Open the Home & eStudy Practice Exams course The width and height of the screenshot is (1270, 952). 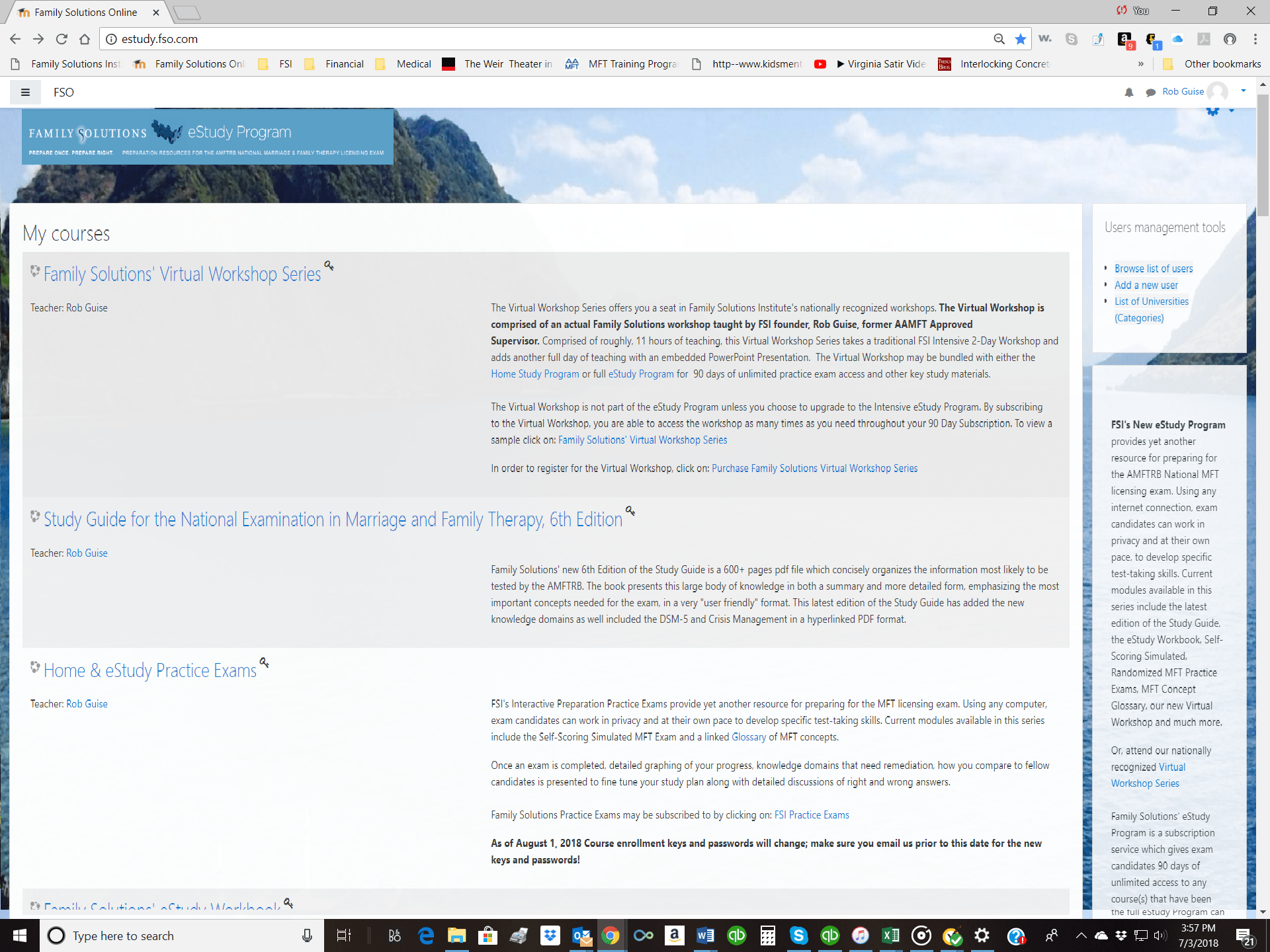point(150,670)
